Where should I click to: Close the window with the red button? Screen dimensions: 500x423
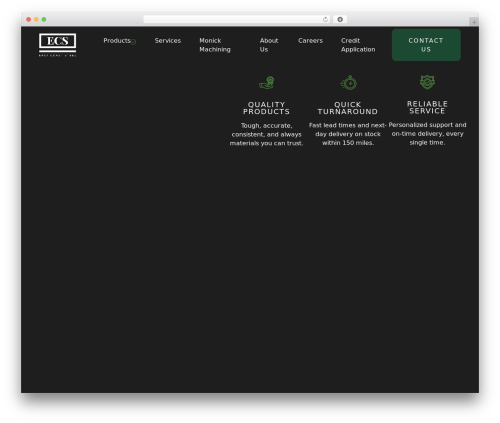tap(29, 19)
